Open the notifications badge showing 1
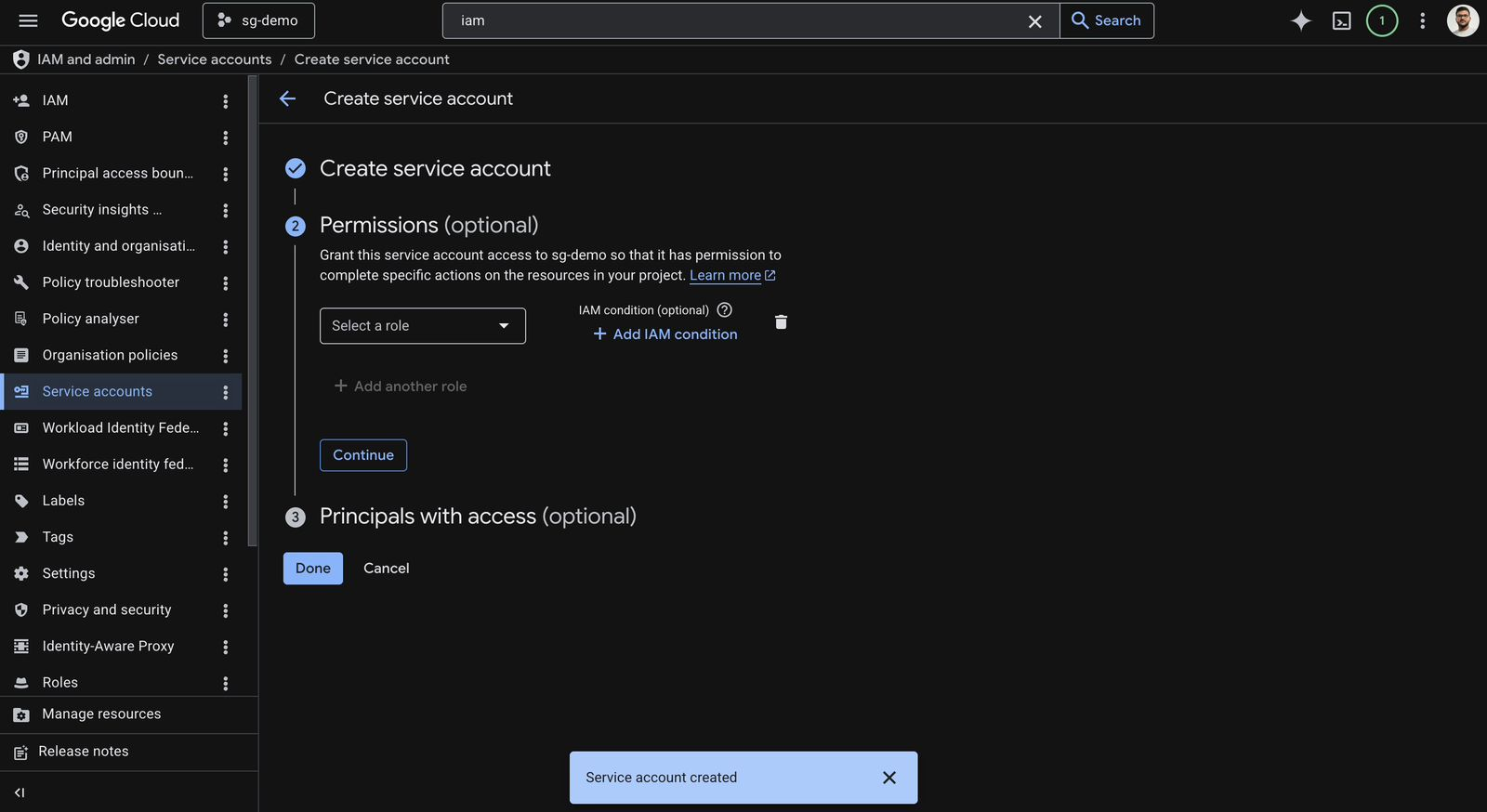This screenshot has width=1487, height=812. [x=1382, y=20]
